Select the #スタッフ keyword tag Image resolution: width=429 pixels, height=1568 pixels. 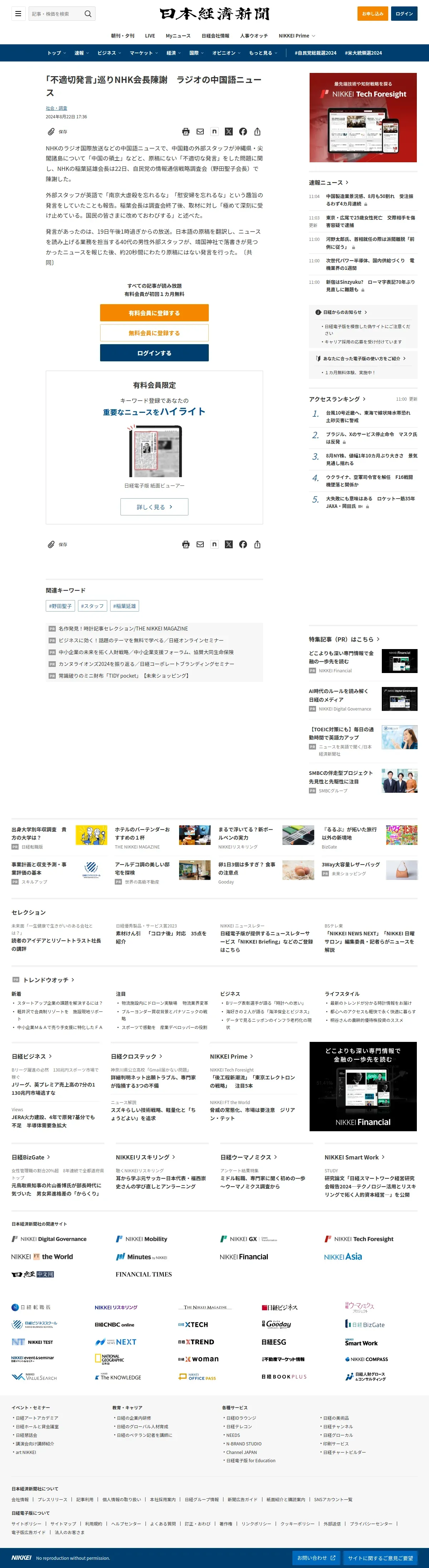point(92,606)
